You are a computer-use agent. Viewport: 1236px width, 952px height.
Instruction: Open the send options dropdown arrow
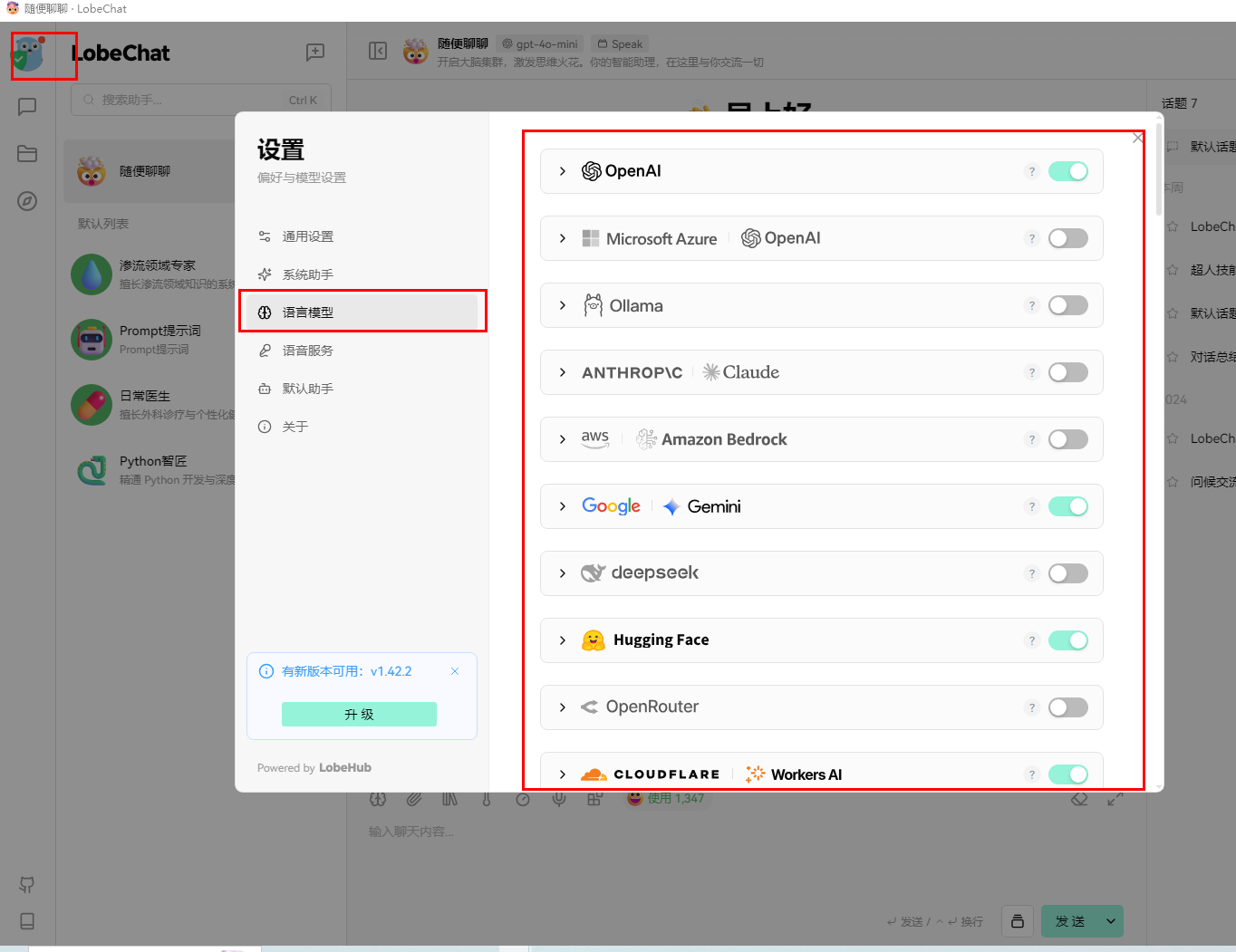coord(1111,921)
